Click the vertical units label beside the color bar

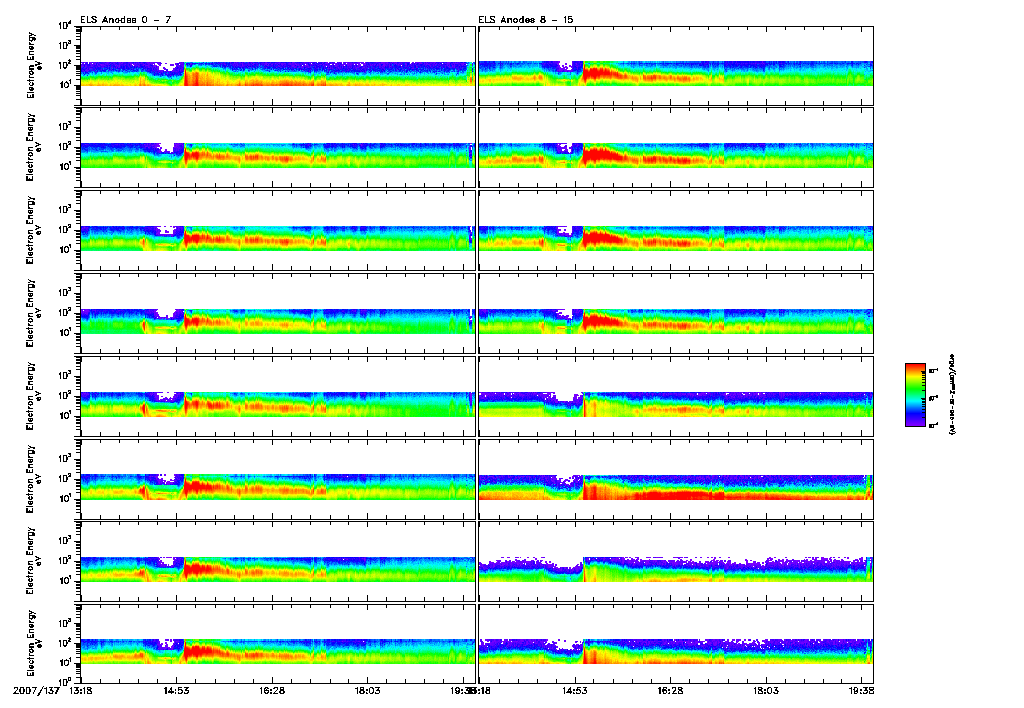click(952, 395)
